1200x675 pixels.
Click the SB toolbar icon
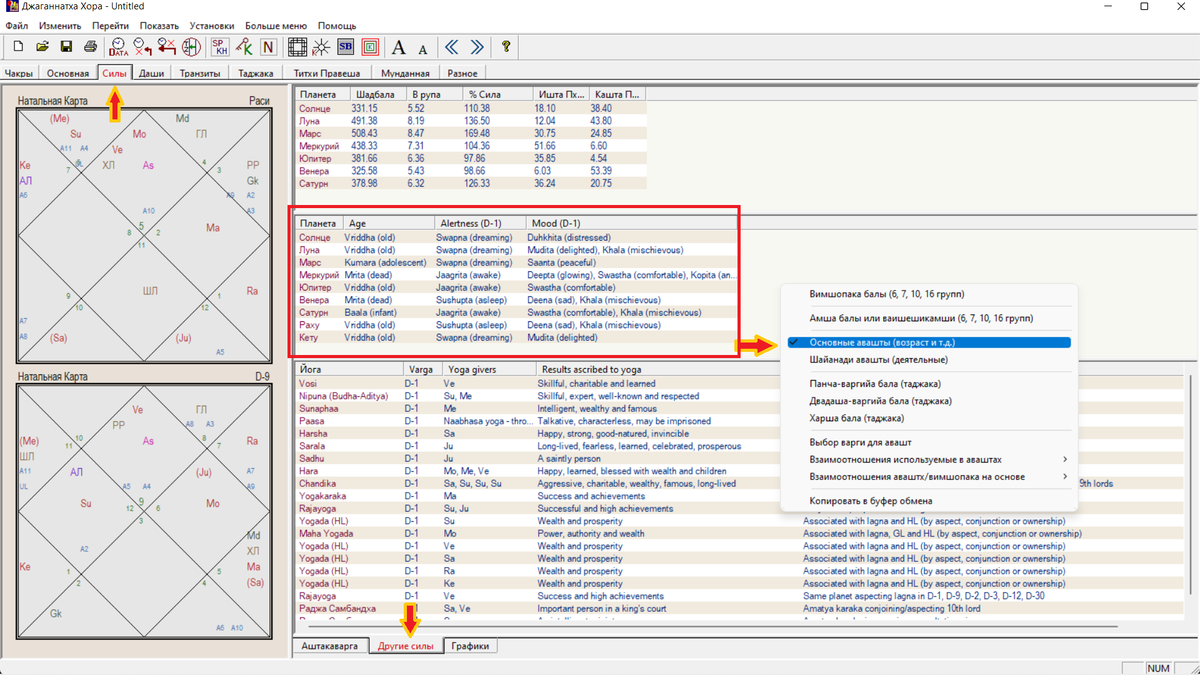tap(345, 46)
